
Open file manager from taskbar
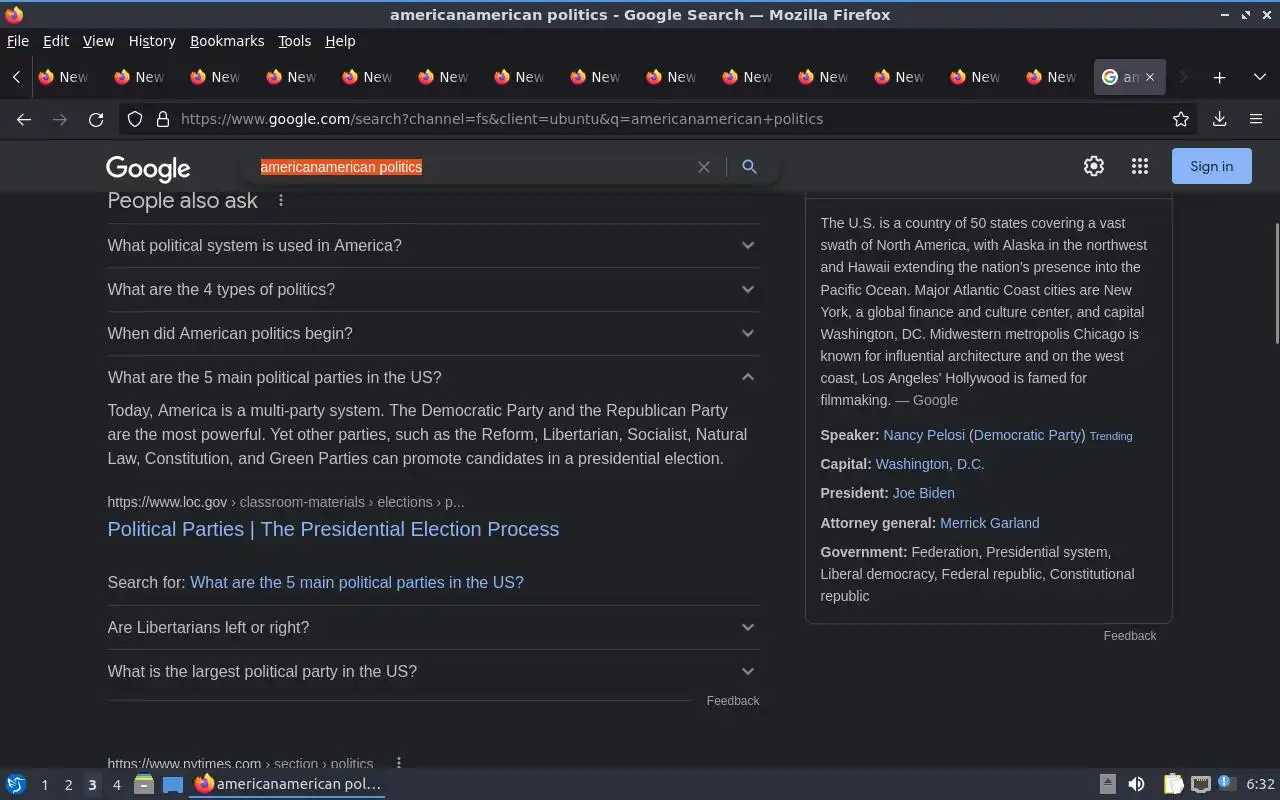coord(144,784)
